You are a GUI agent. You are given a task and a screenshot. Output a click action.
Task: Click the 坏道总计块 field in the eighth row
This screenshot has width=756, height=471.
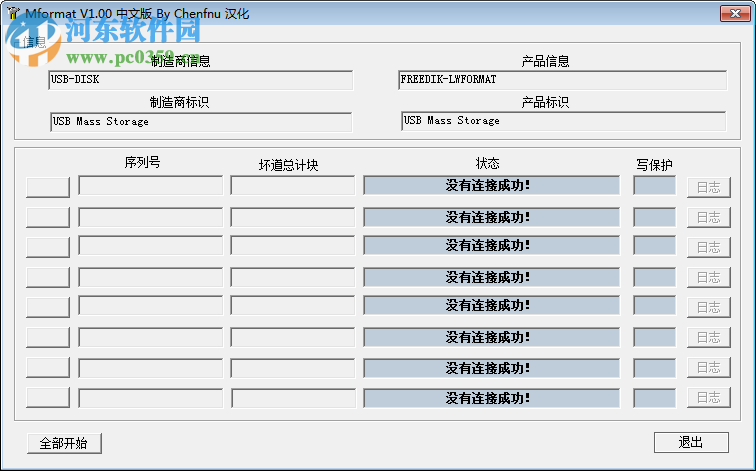(x=293, y=399)
